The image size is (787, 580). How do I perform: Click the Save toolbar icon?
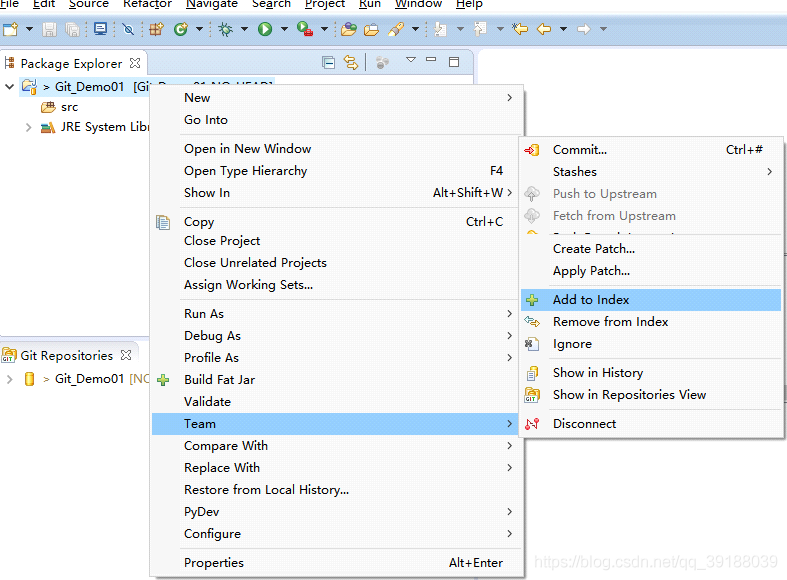pyautogui.click(x=49, y=29)
